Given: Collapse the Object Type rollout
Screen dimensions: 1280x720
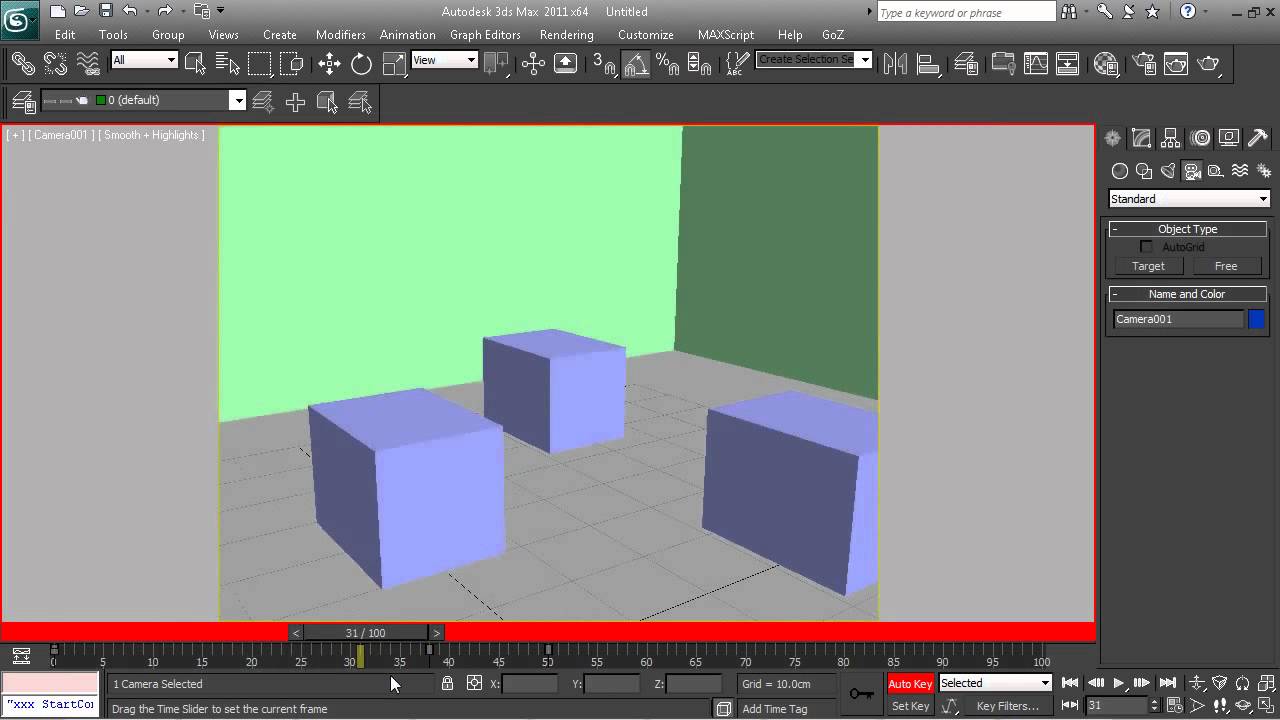Looking at the screenshot, I should [1187, 229].
